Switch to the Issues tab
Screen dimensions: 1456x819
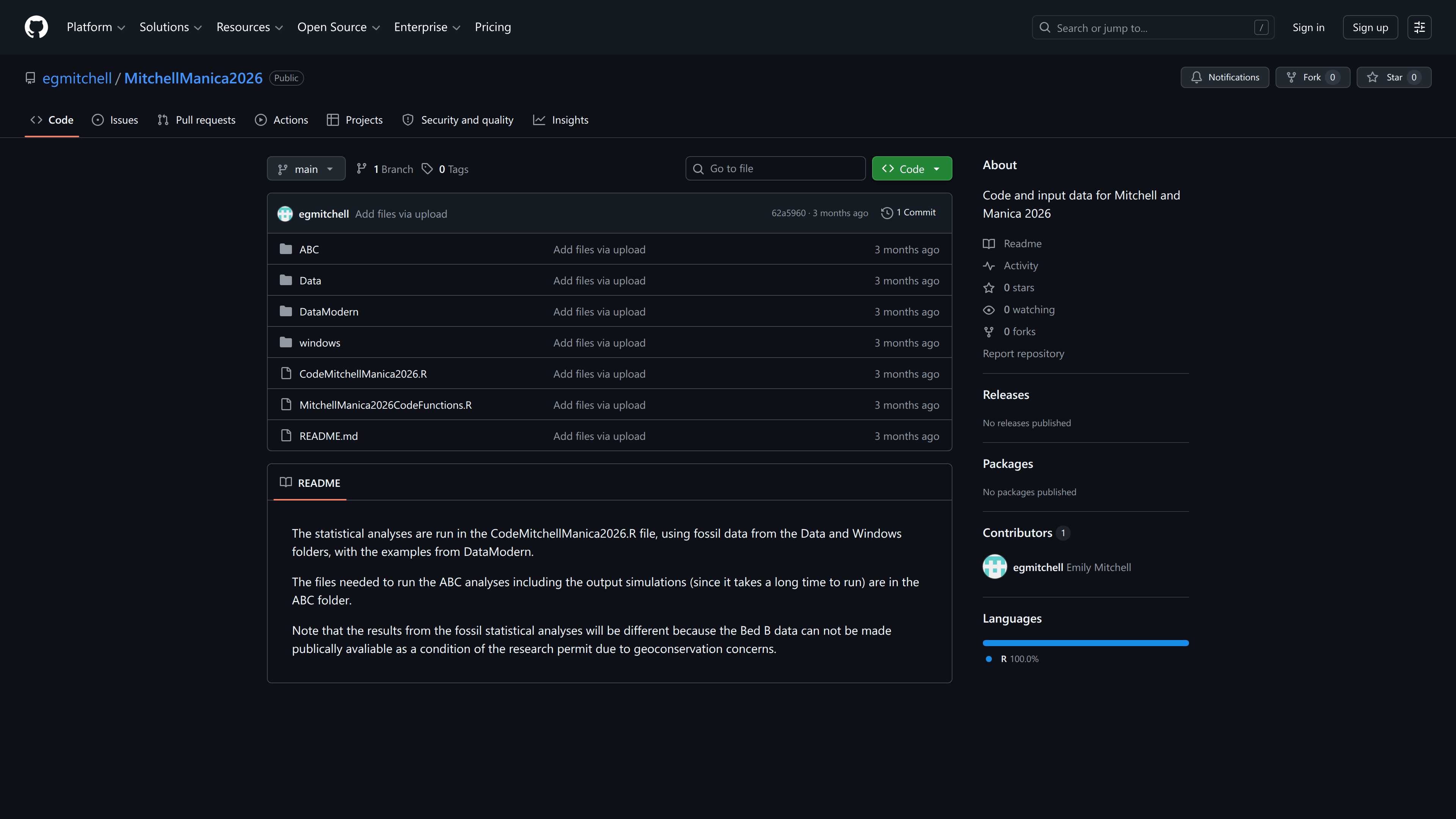[115, 120]
